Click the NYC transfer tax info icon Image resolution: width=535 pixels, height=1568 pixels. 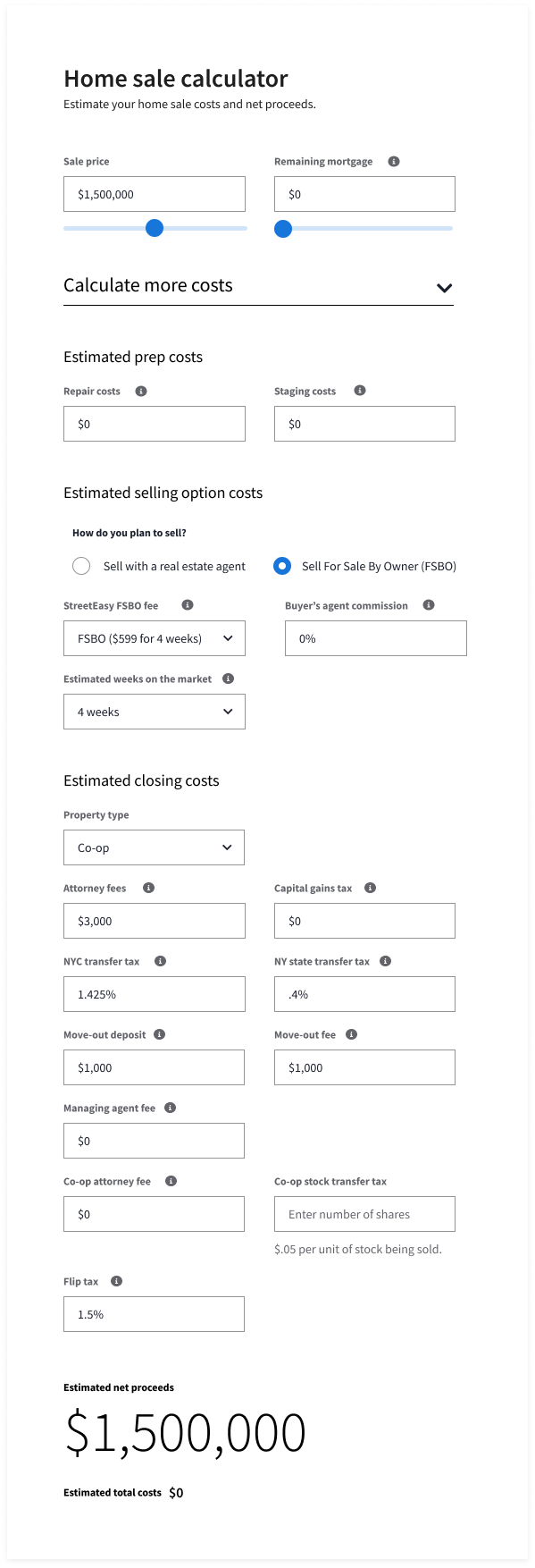click(159, 960)
